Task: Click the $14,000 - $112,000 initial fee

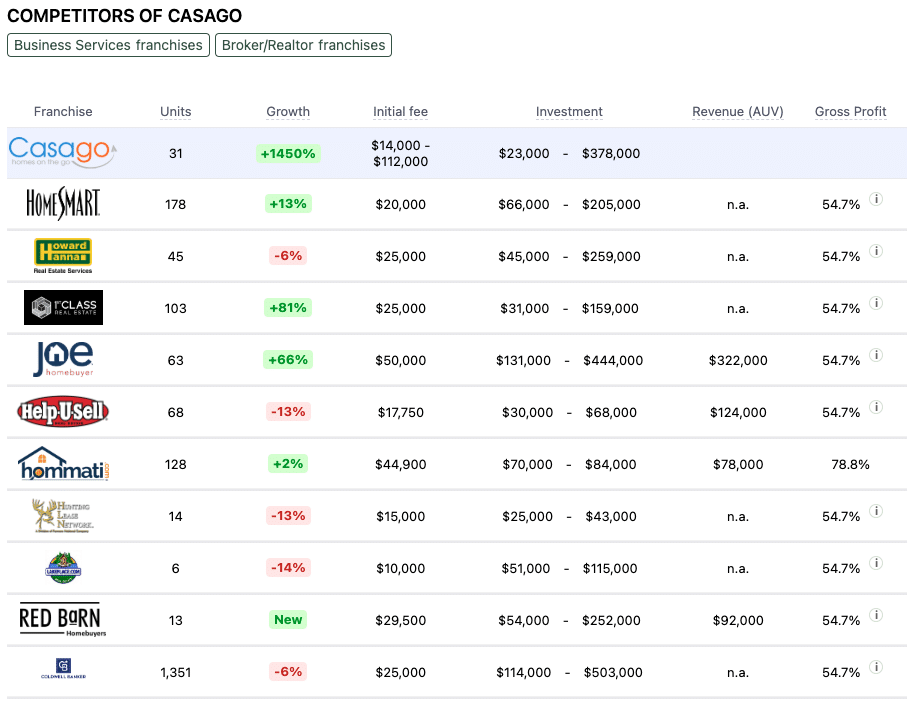Action: 400,153
